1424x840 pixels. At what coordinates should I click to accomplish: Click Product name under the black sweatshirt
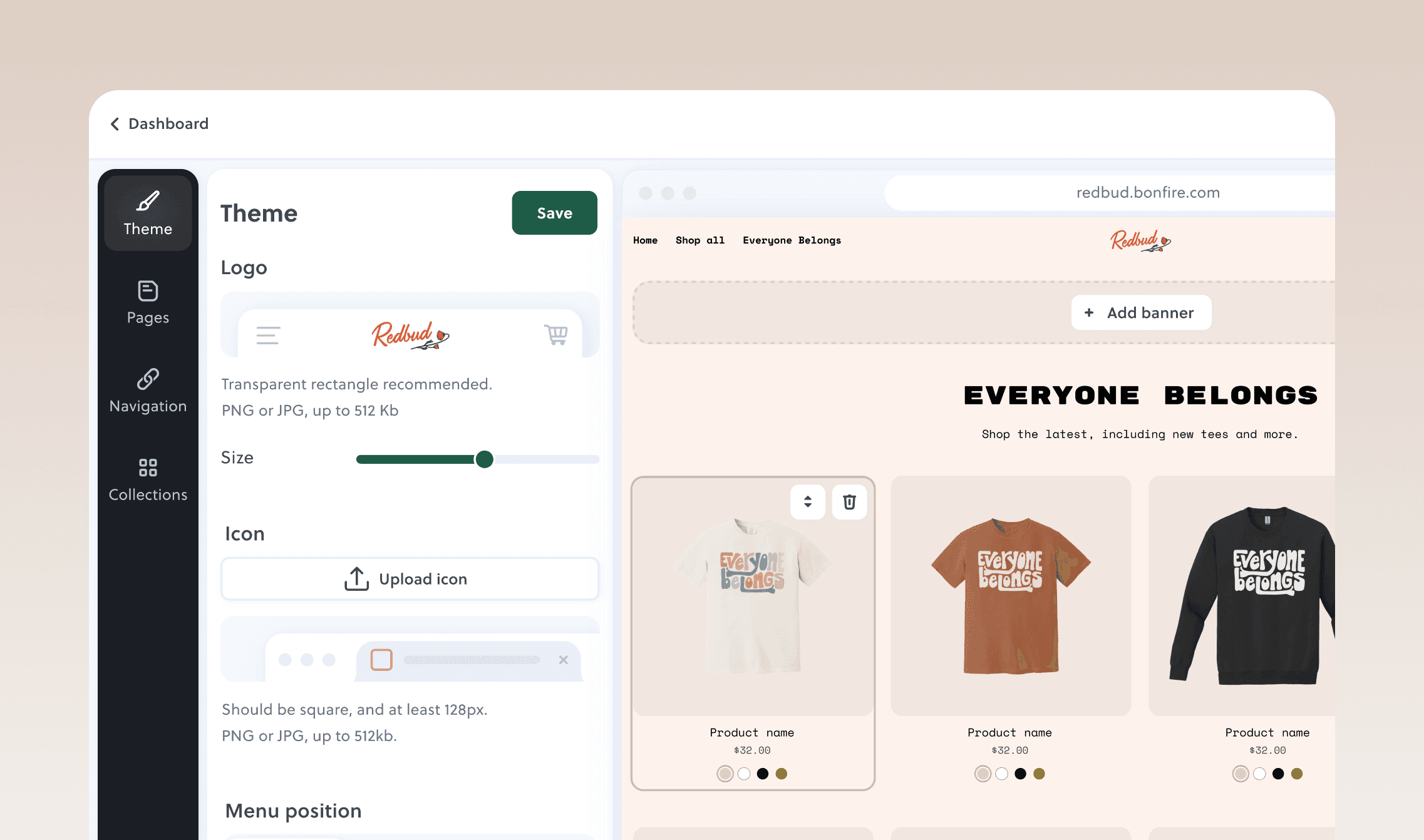[x=1267, y=732]
